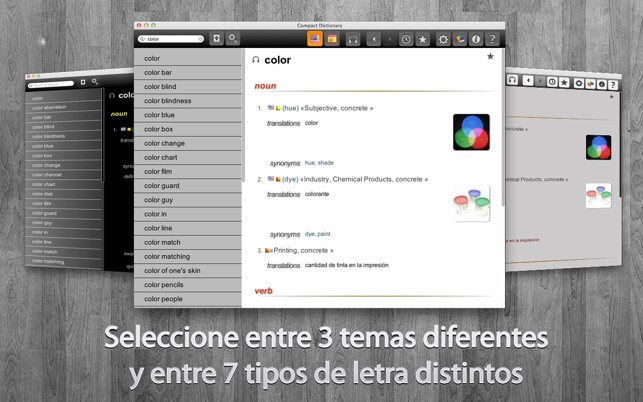Toggle the Spanish flag language button

pos(332,39)
